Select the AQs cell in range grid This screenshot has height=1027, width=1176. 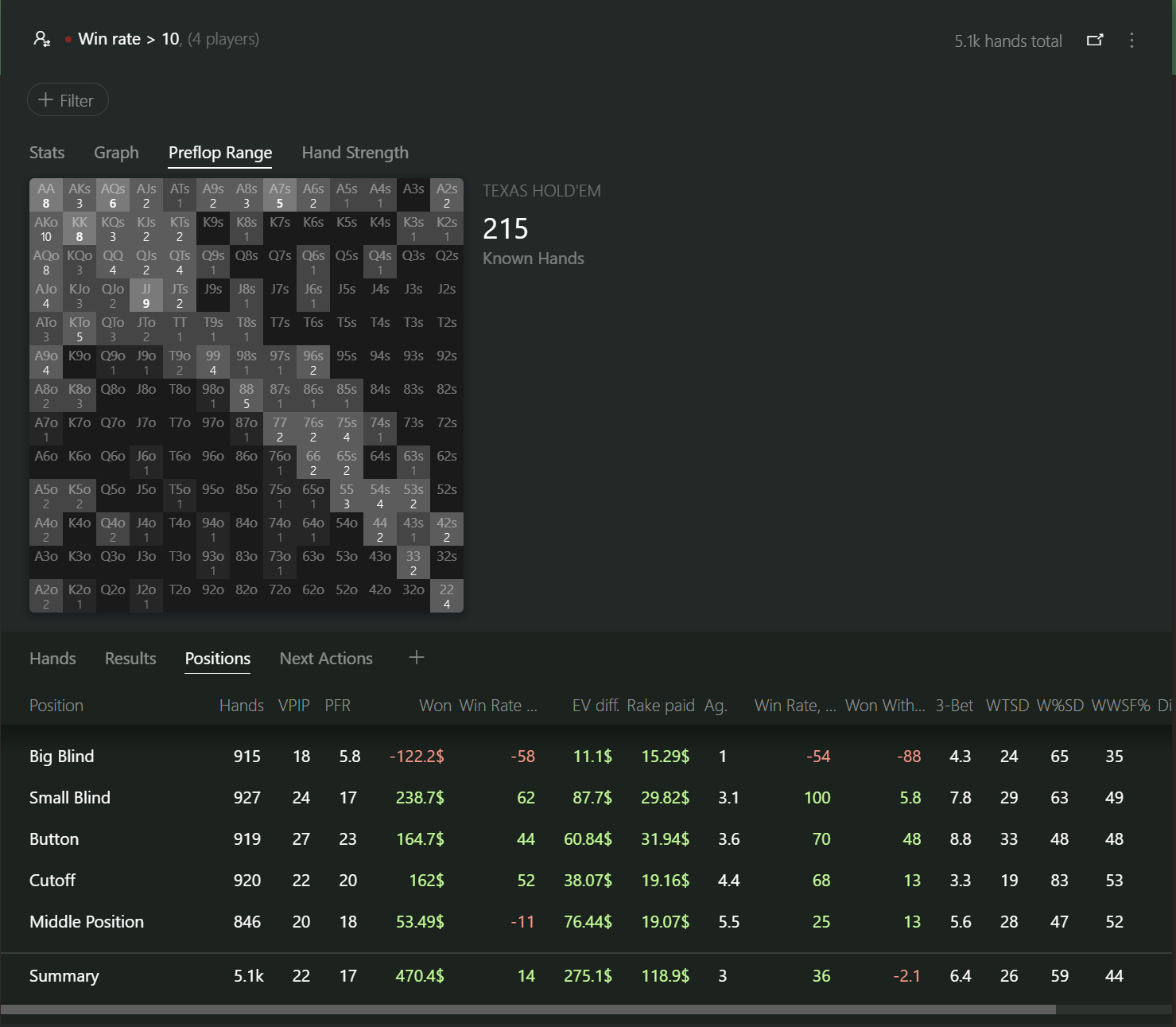point(113,195)
